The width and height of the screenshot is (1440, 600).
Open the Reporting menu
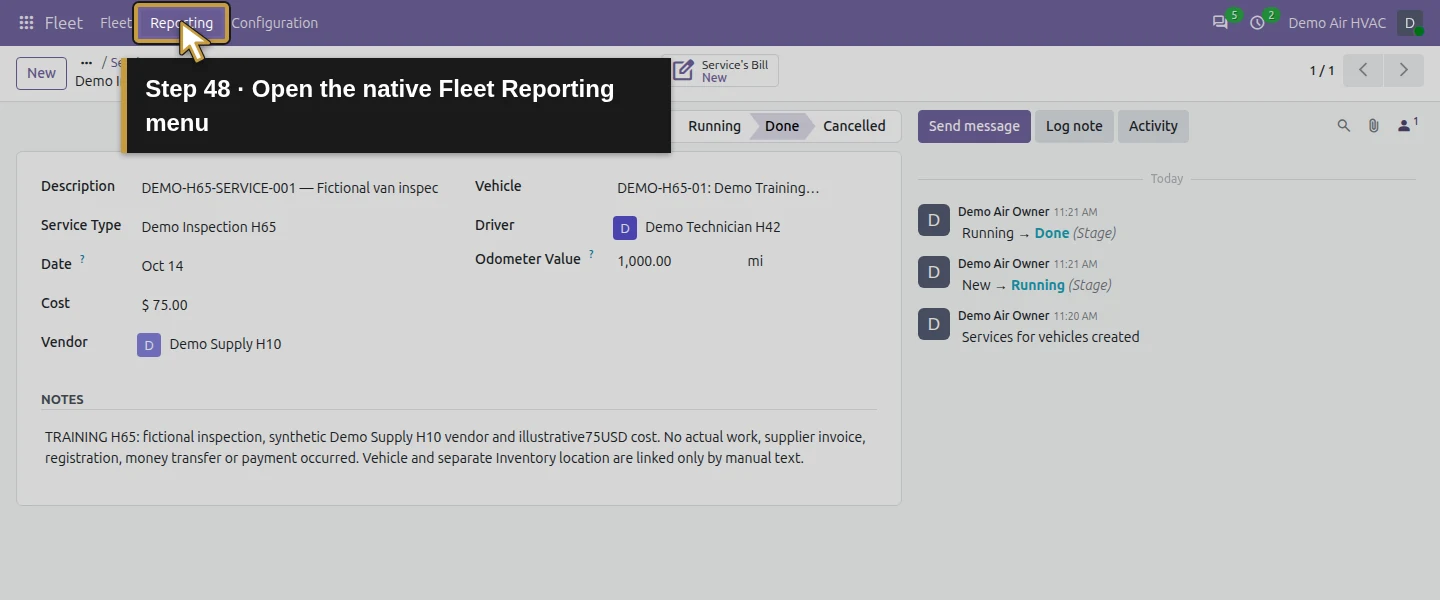(x=182, y=23)
